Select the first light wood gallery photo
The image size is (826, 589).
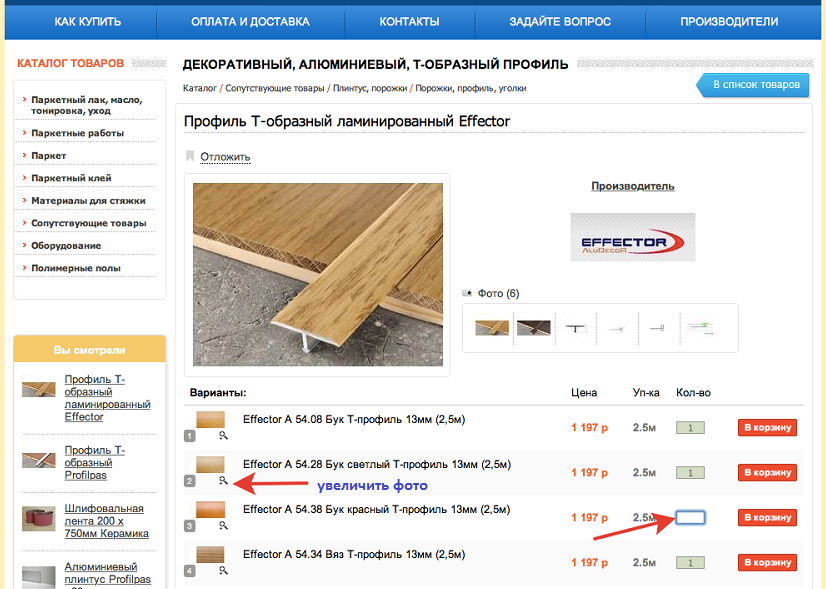(492, 328)
